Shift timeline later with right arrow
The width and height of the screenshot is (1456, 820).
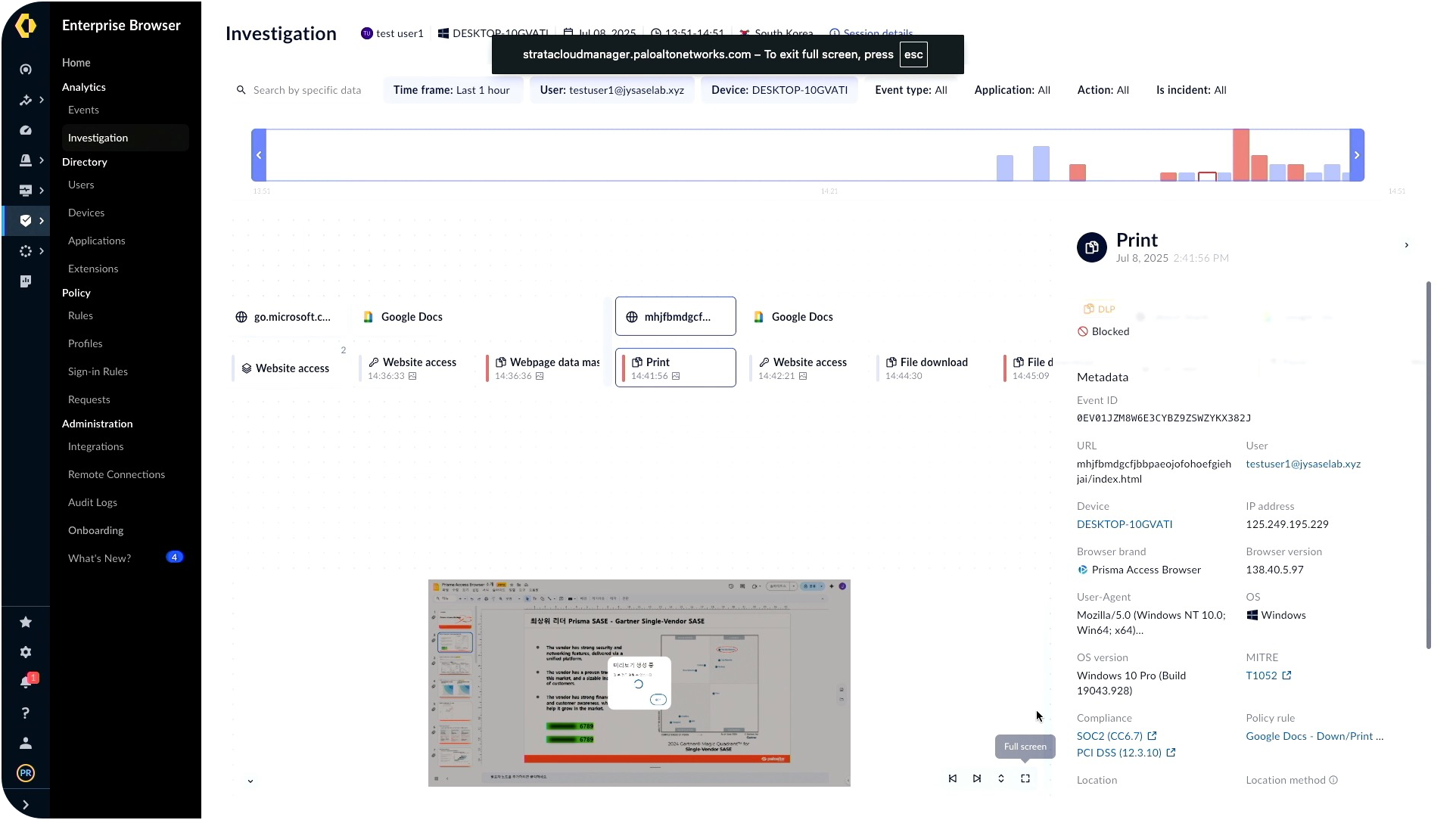click(1357, 155)
